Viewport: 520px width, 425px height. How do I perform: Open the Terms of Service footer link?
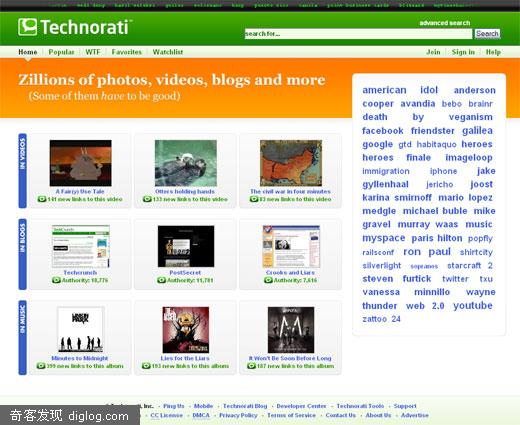coord(291,415)
